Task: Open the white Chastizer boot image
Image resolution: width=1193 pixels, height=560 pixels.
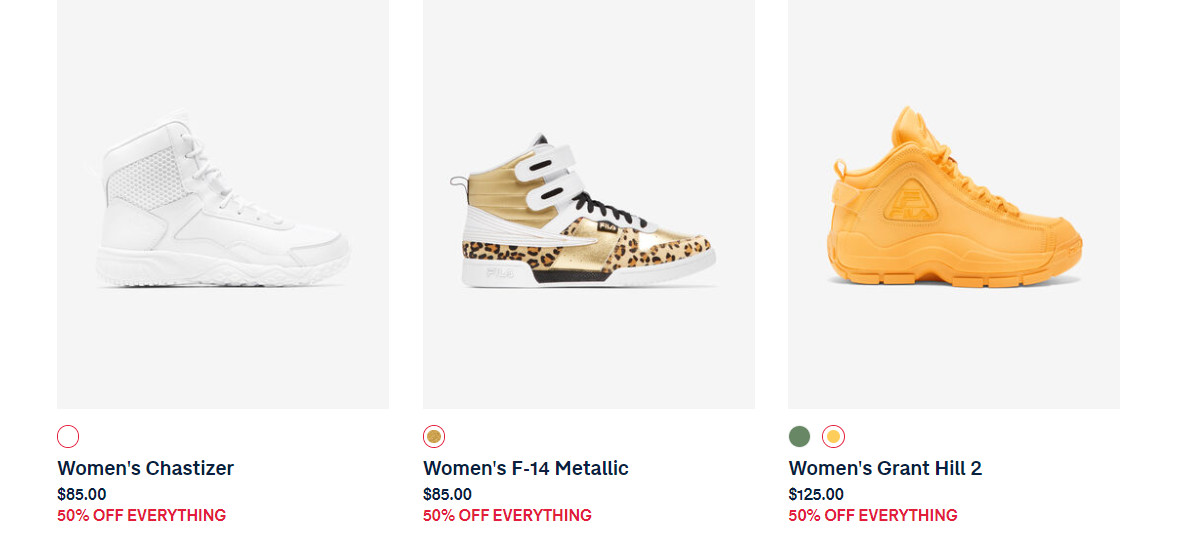Action: pos(223,204)
